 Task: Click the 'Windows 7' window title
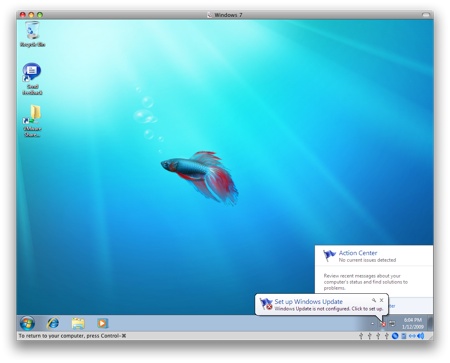[x=228, y=15]
